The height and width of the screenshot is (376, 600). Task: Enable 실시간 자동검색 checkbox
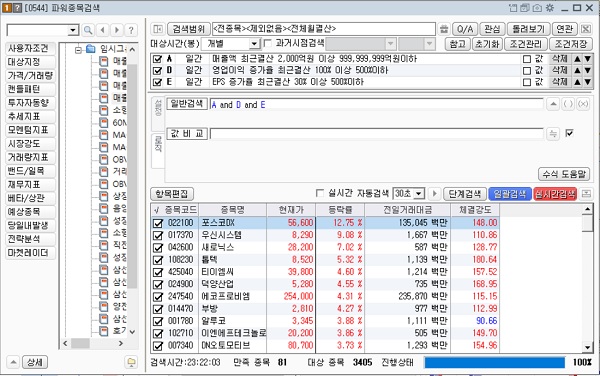click(320, 193)
